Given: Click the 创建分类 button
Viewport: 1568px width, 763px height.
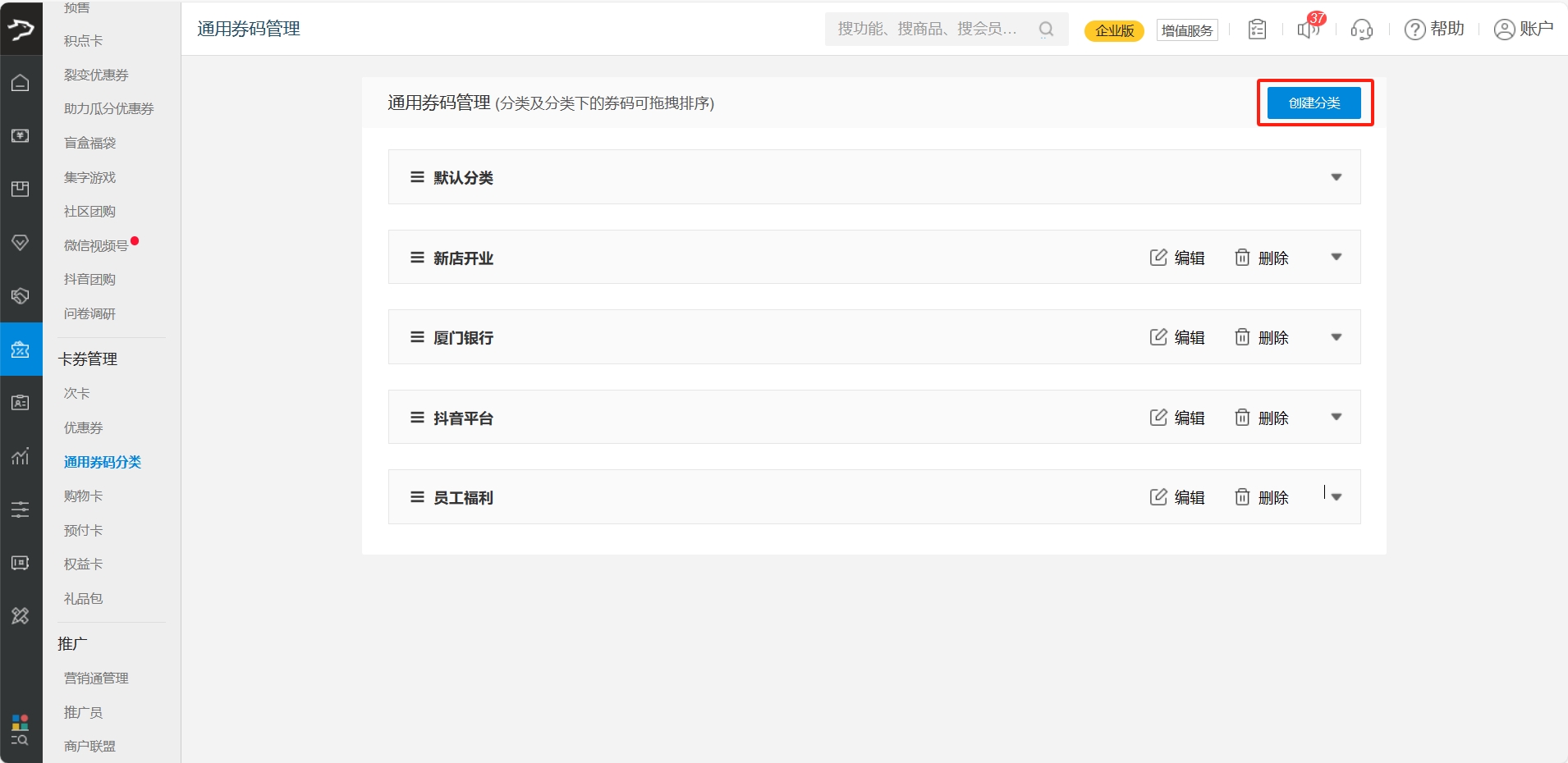Looking at the screenshot, I should [x=1314, y=103].
